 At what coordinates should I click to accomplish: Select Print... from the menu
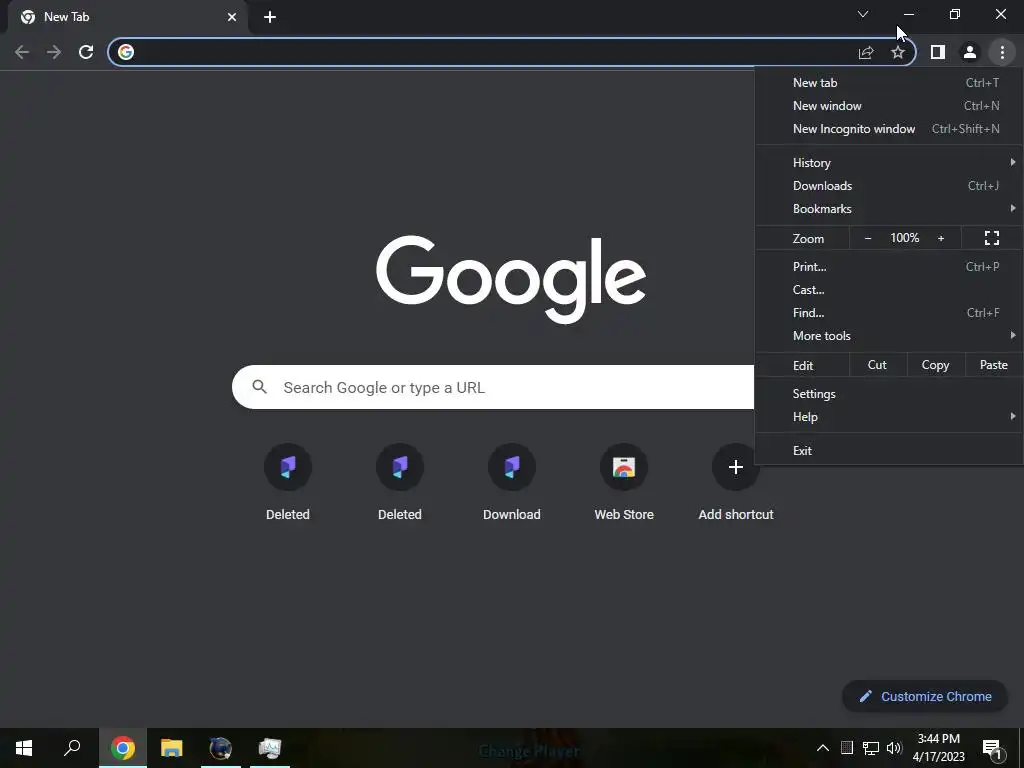[x=889, y=266]
